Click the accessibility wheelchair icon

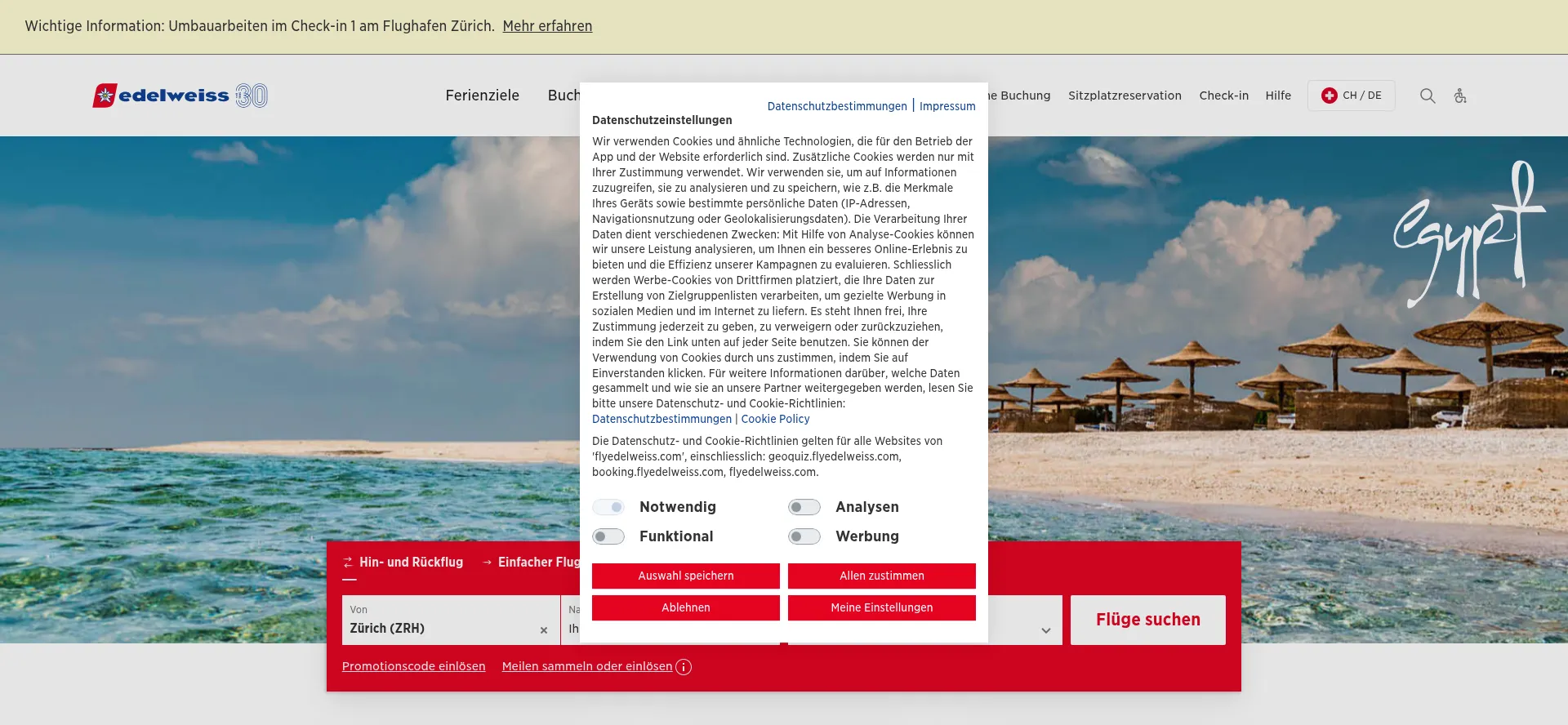[x=1460, y=96]
